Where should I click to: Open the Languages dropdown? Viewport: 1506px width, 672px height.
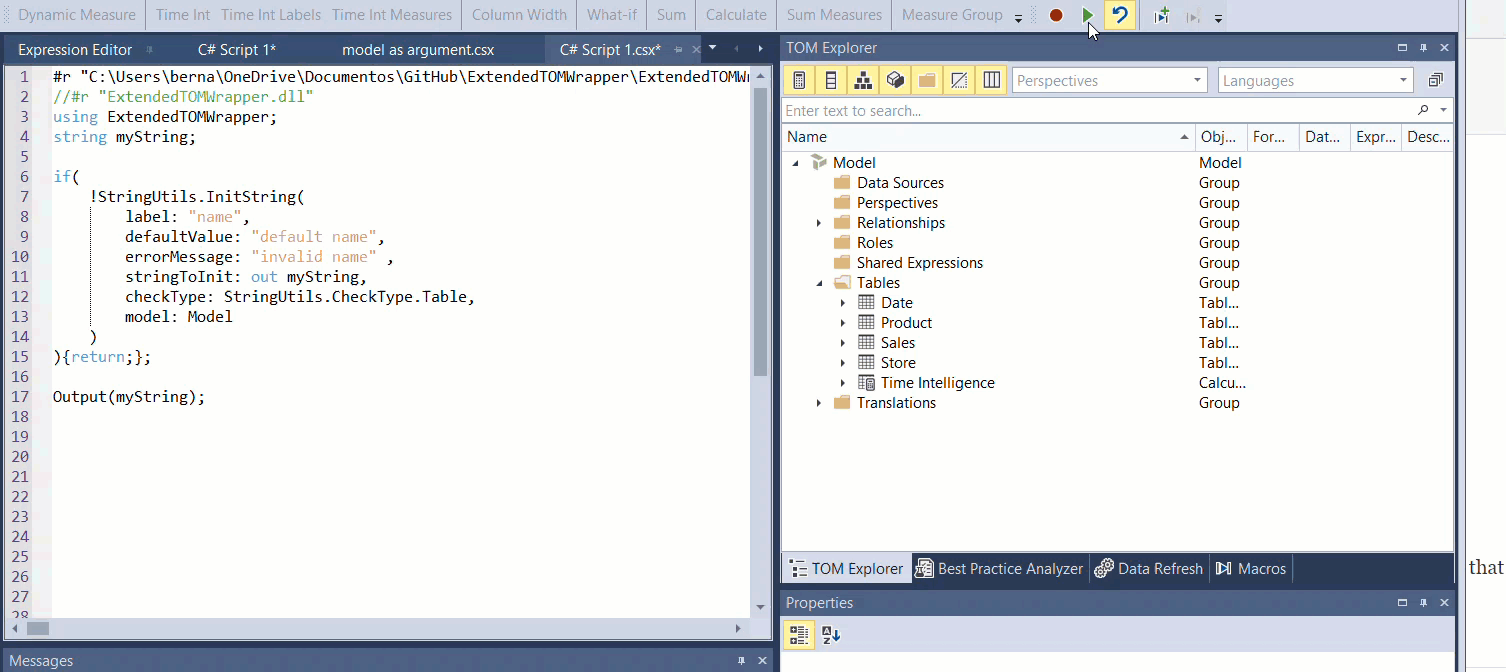[1314, 81]
